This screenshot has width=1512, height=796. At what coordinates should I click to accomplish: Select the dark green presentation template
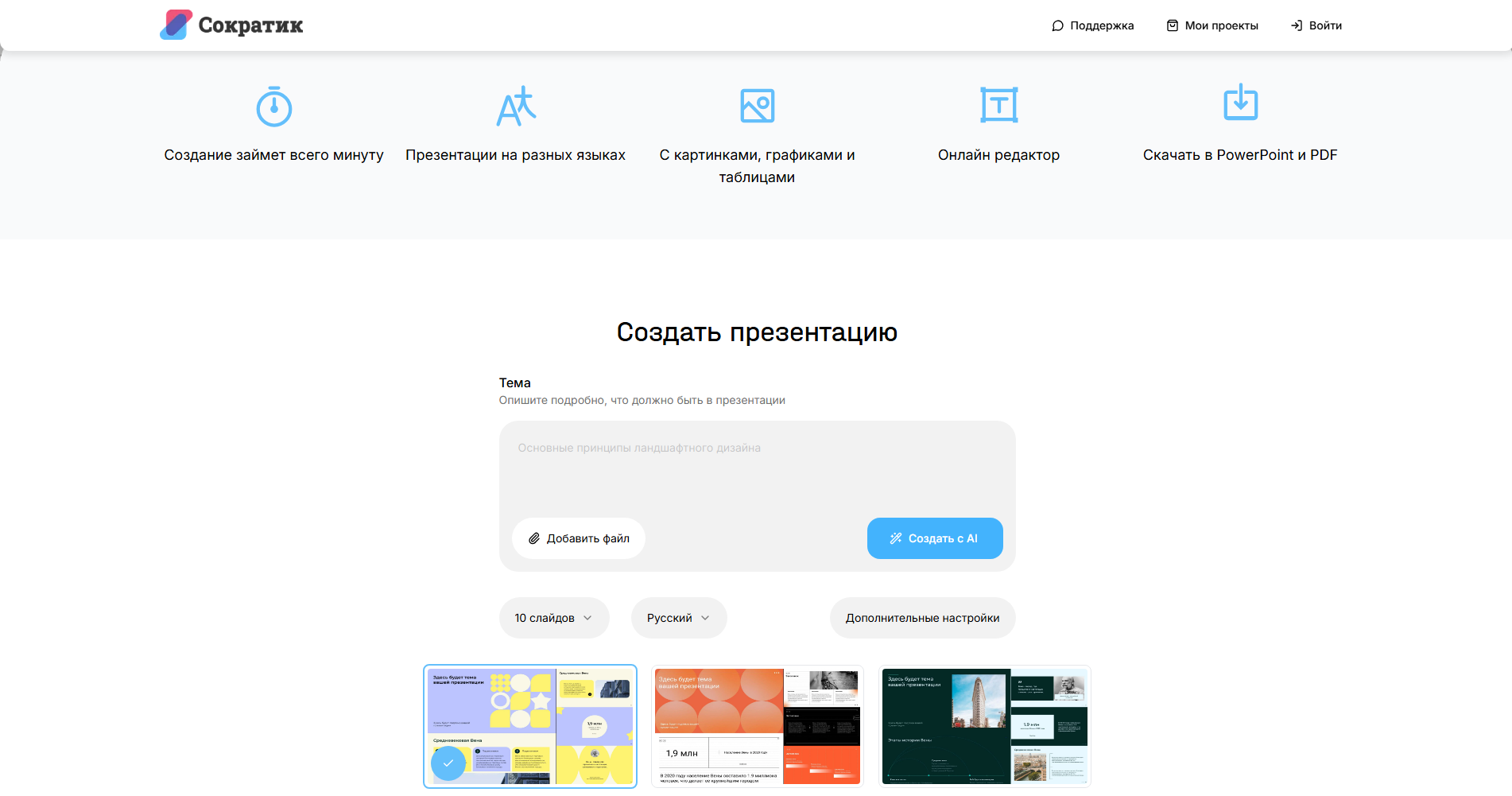click(984, 726)
